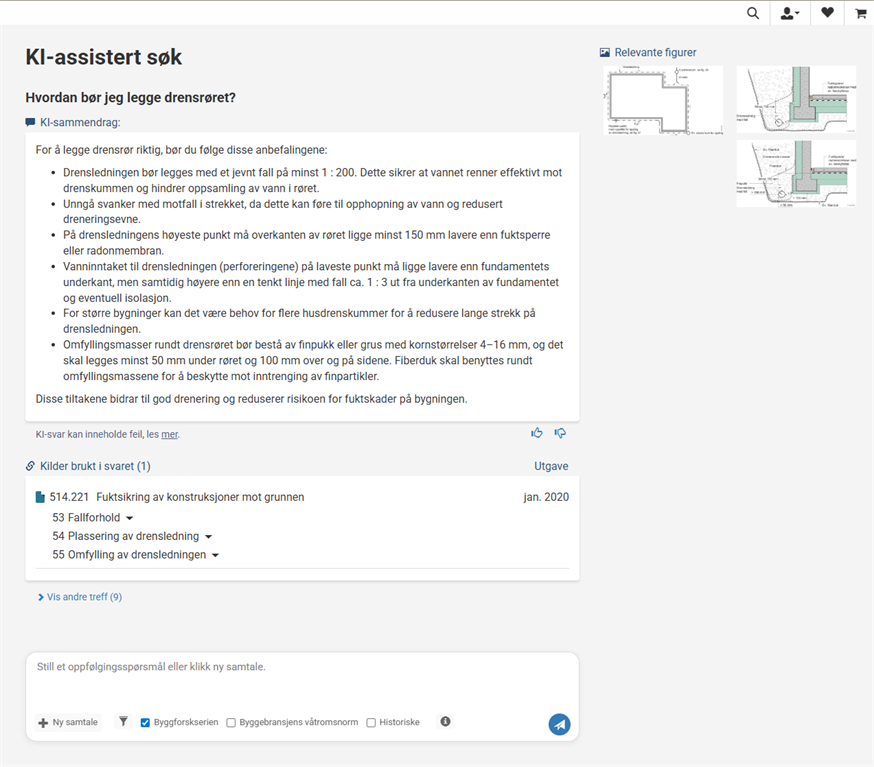Open the building outline figure thumbnail

coord(663,100)
